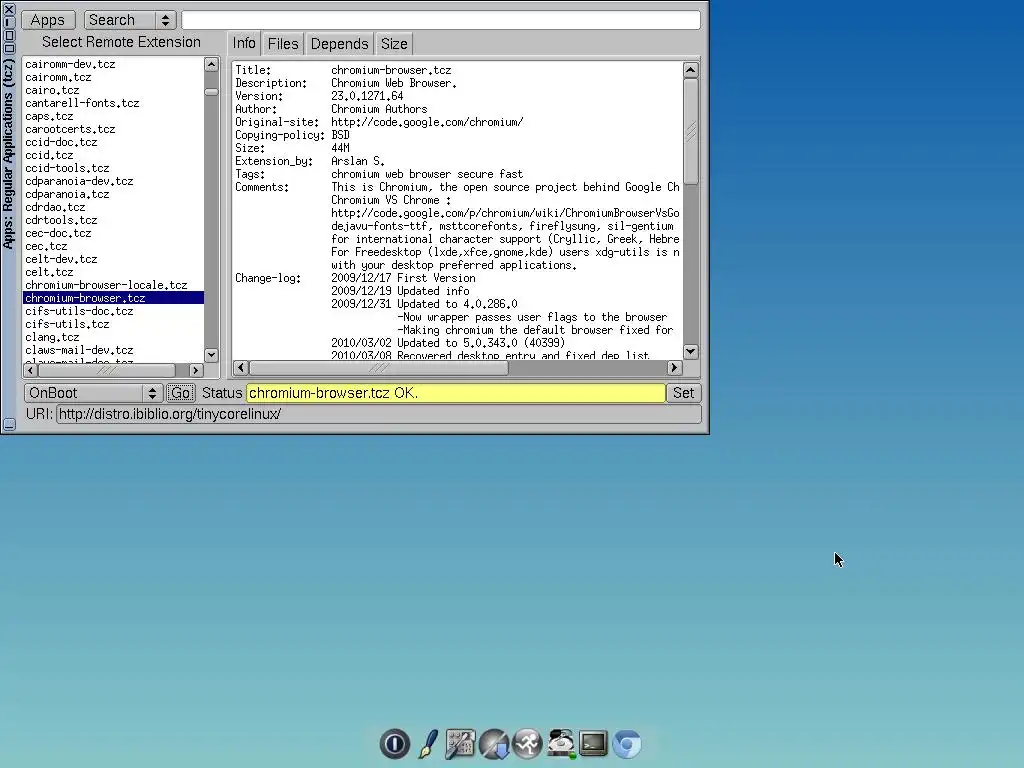Switch to the Size tab

pyautogui.click(x=394, y=44)
